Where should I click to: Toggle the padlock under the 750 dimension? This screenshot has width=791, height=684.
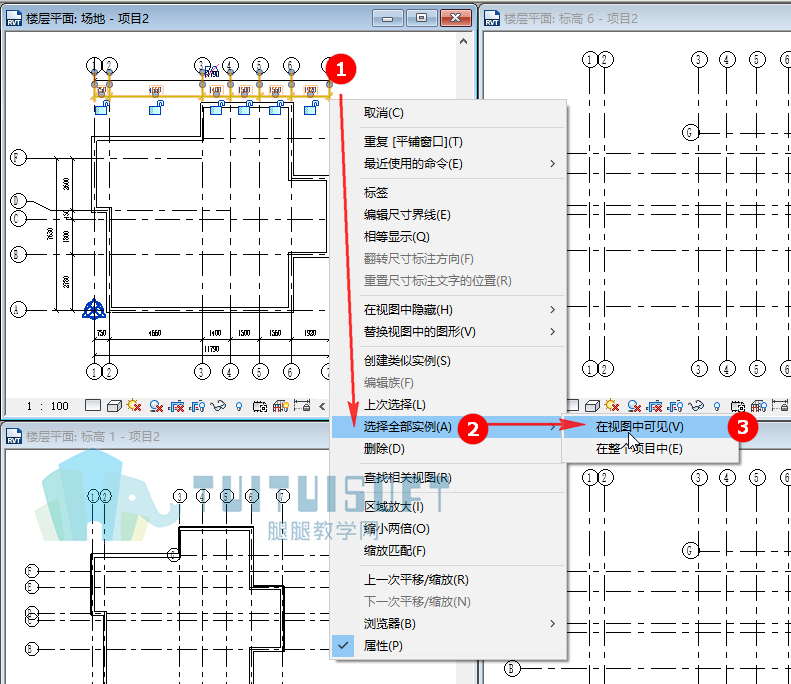pos(102,107)
